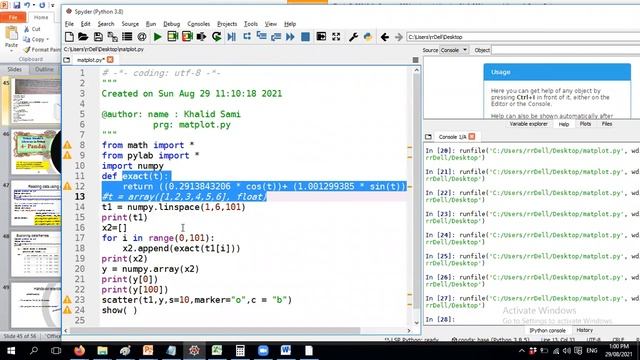Open Windows Start menu

(x=11, y=351)
